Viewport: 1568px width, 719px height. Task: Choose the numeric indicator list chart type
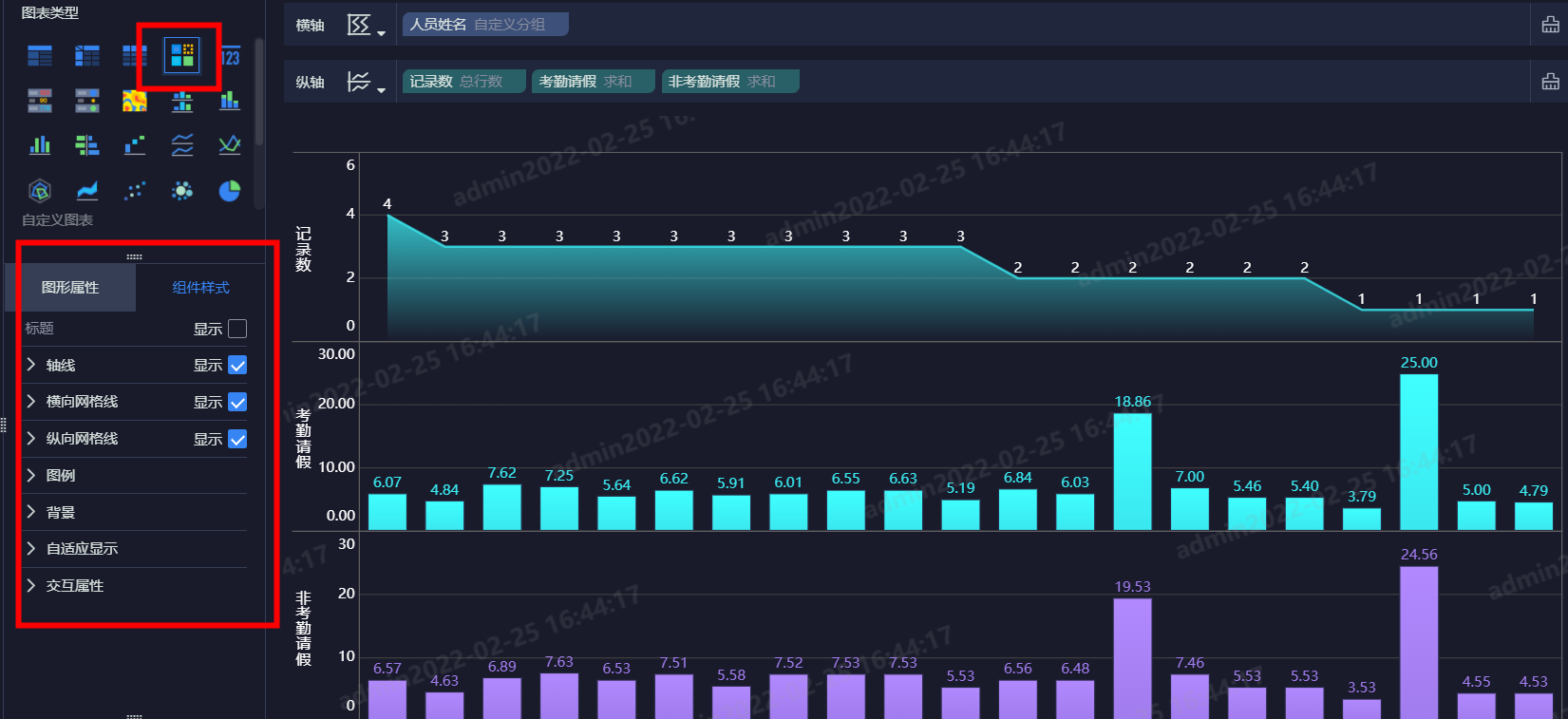coord(40,101)
